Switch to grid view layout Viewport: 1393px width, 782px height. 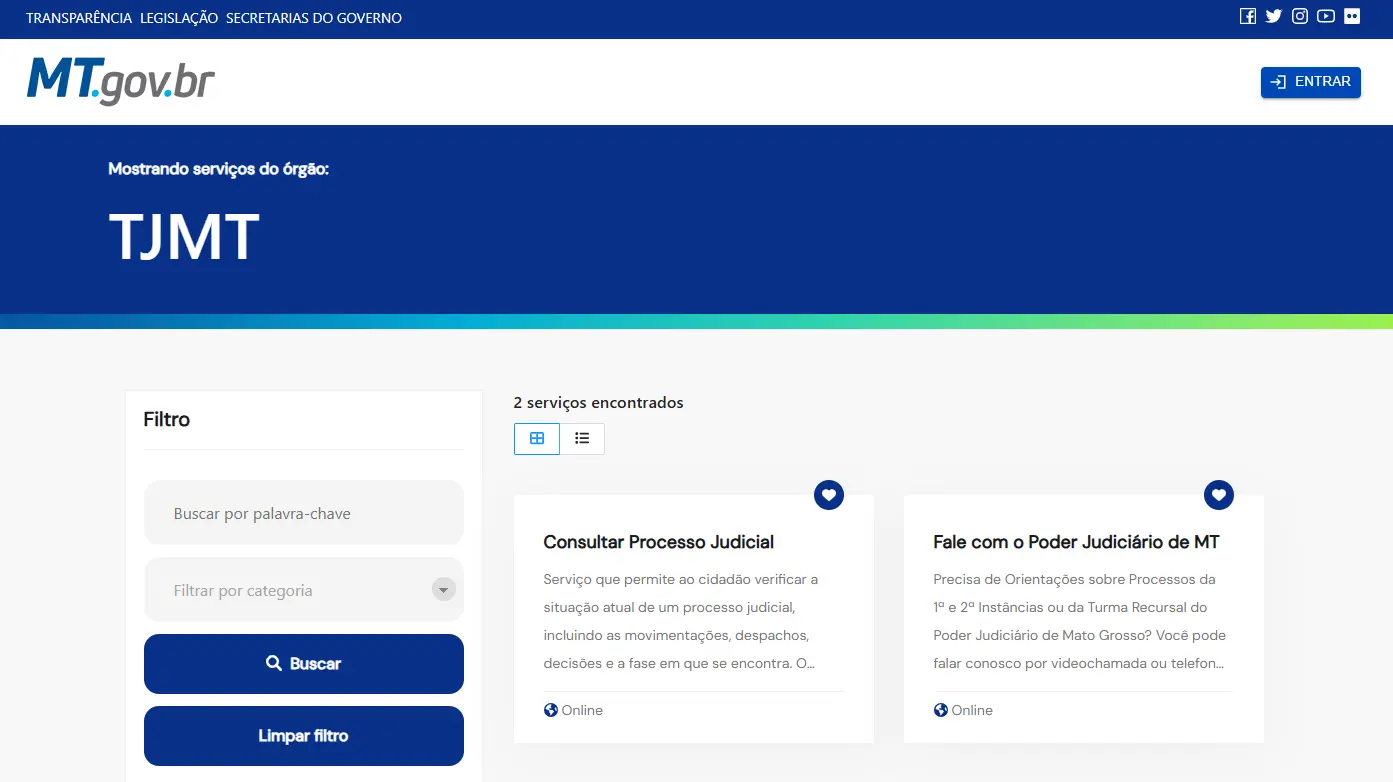pos(537,438)
